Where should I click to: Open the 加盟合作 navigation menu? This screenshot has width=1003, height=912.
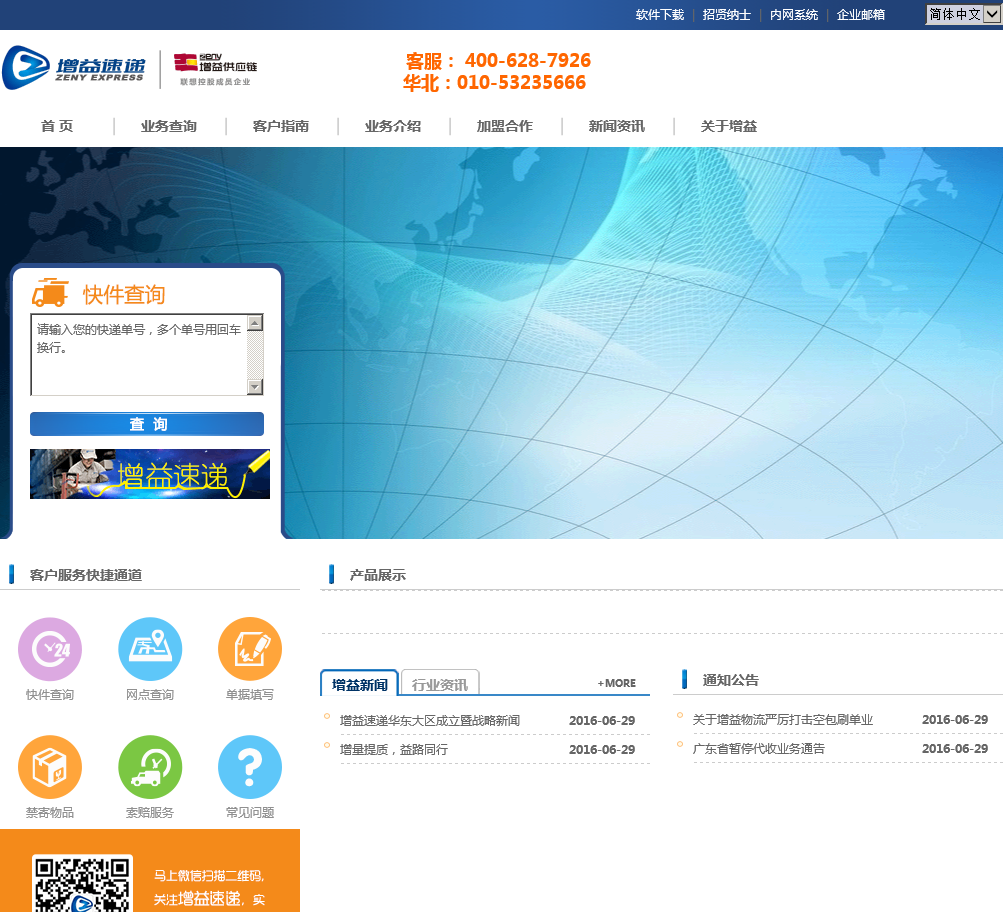505,126
